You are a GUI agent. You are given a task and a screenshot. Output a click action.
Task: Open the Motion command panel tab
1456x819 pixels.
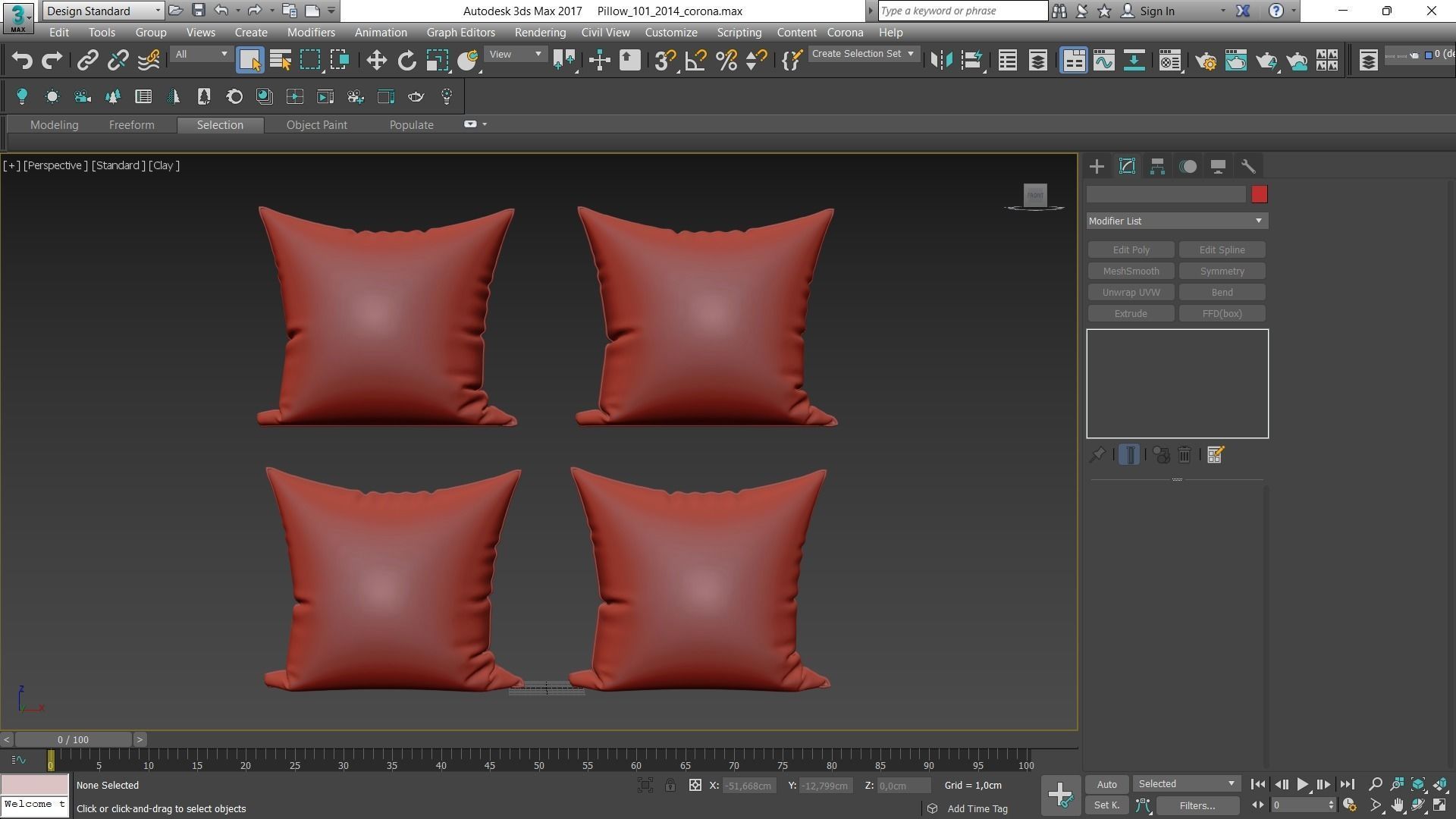click(1188, 167)
